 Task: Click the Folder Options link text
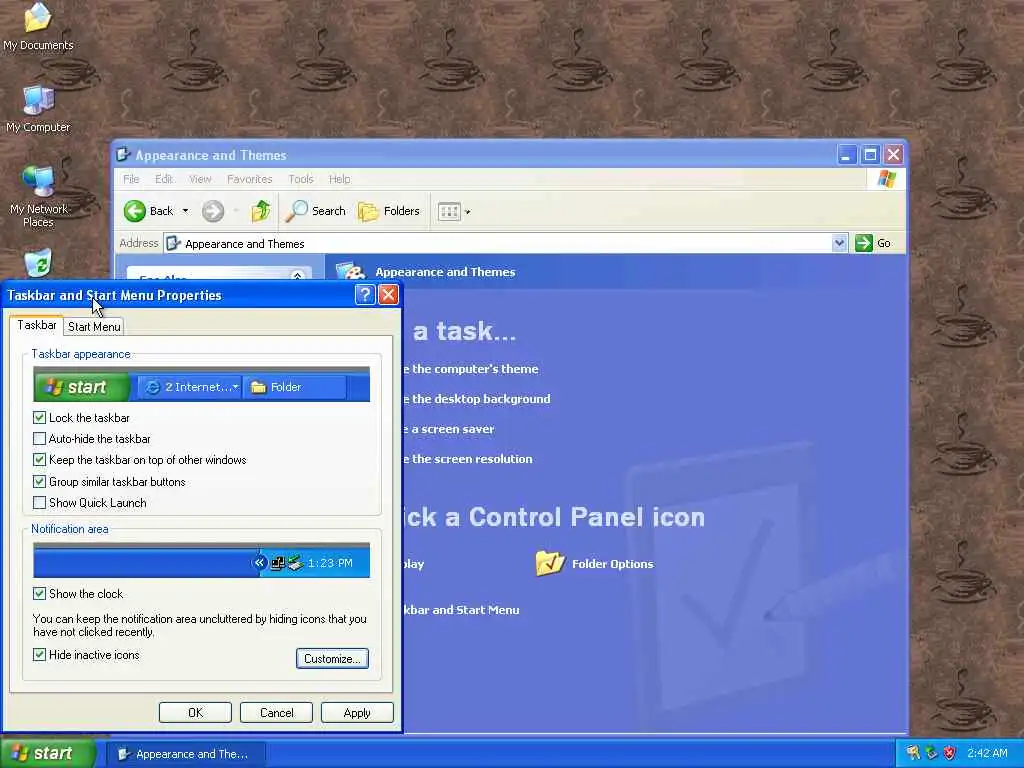point(613,564)
